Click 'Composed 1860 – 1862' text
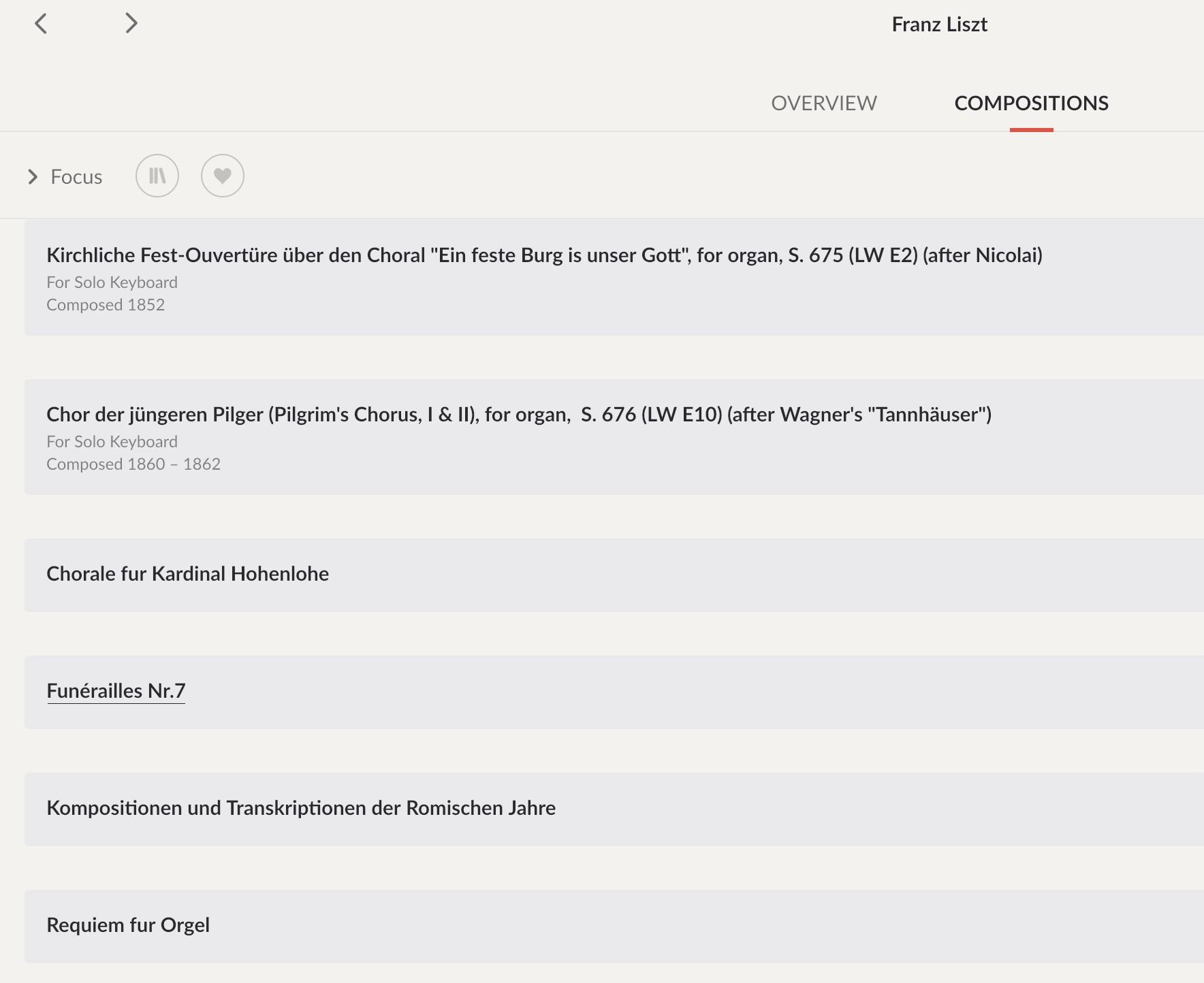 (133, 464)
